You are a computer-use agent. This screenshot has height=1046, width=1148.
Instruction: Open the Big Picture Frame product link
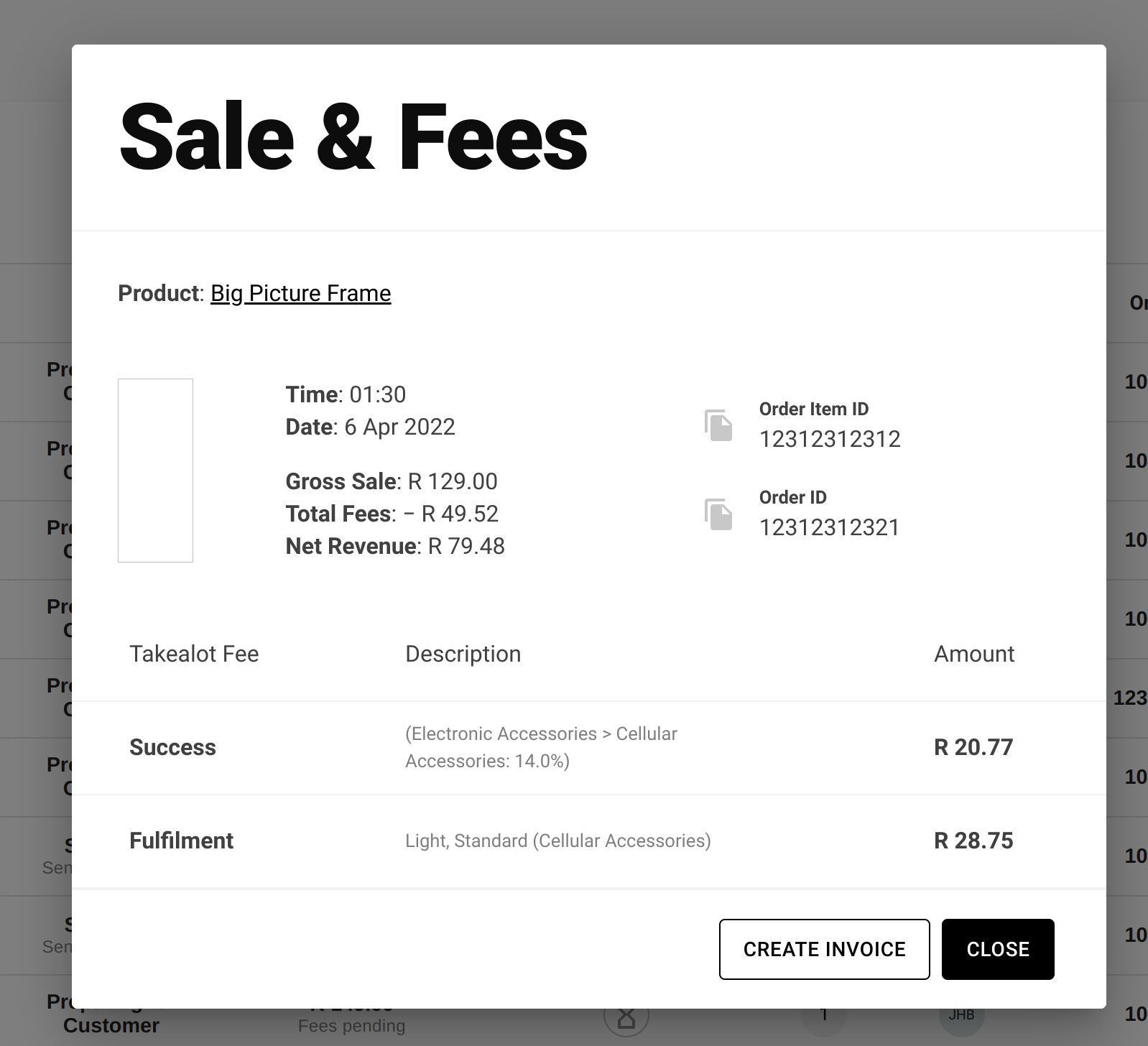pyautogui.click(x=300, y=293)
